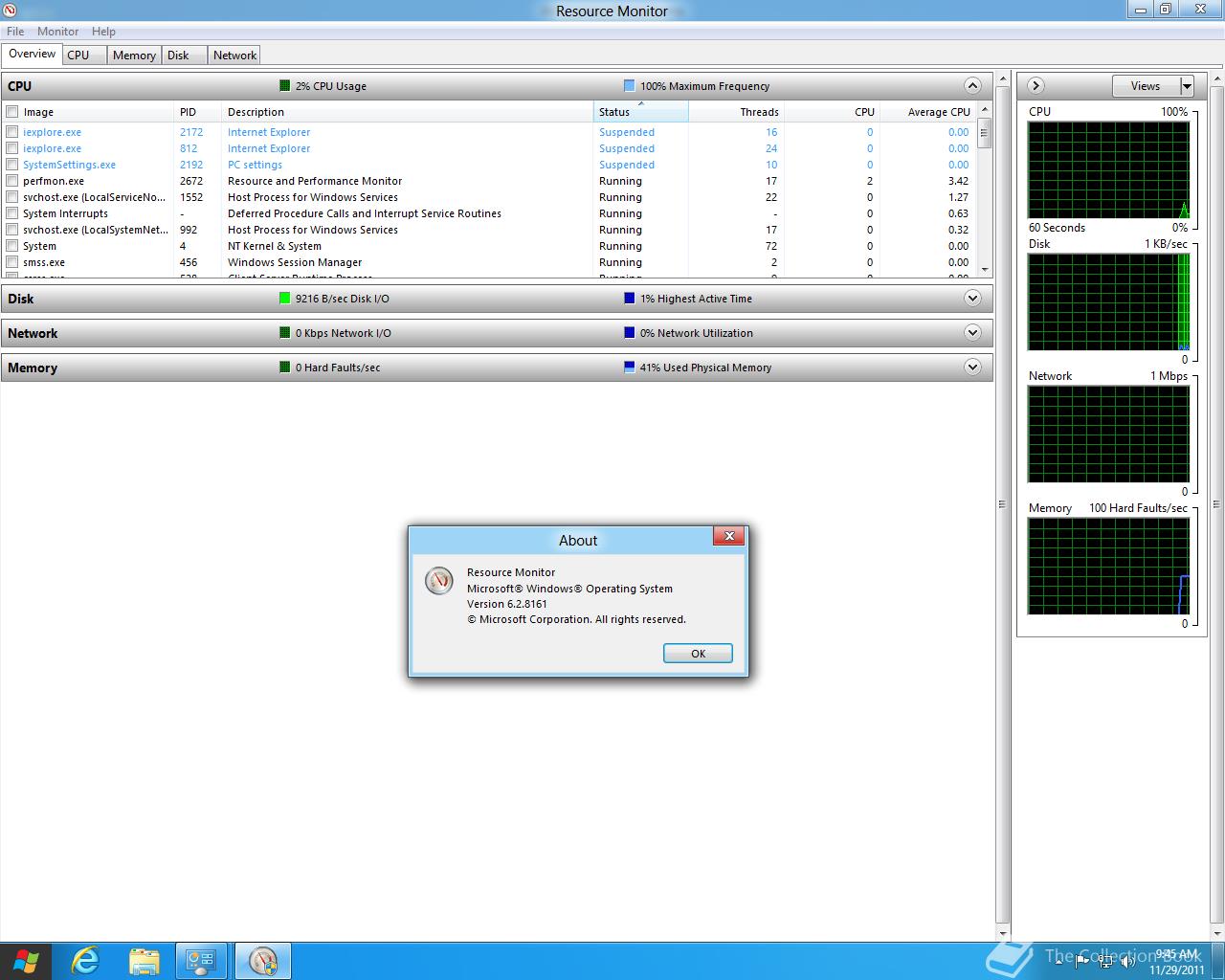Viewport: 1225px width, 980px height.
Task: Click Maximum Frequency blue swatch
Action: click(629, 85)
